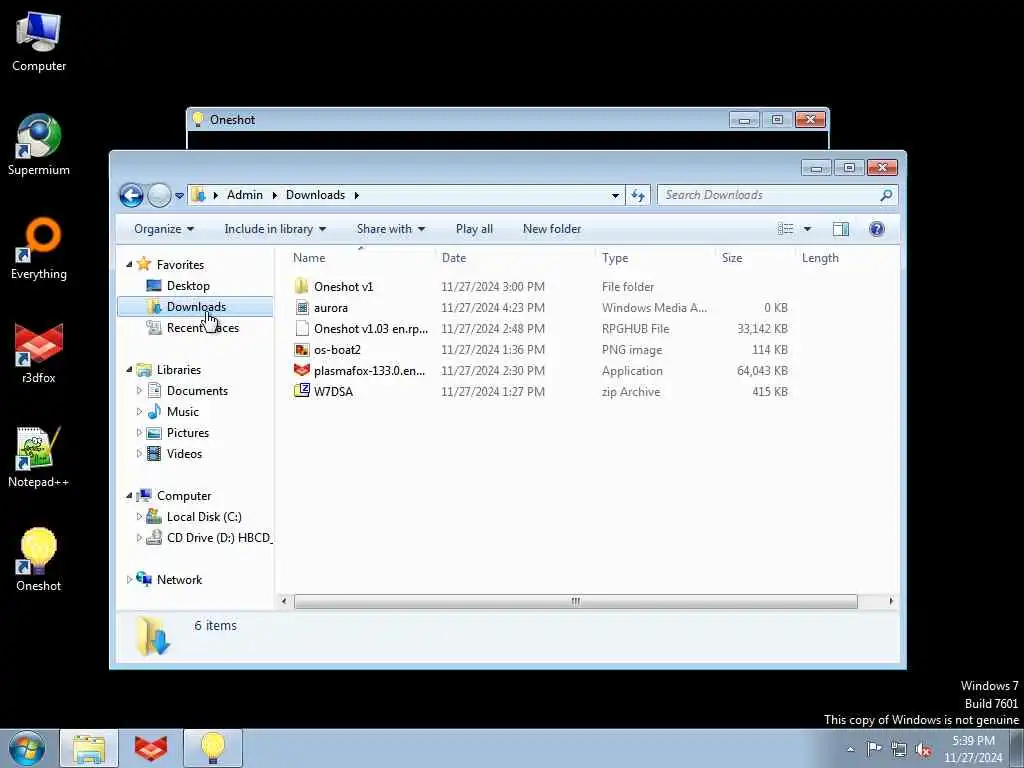Click Play all in the toolbar
Image resolution: width=1024 pixels, height=768 pixels.
[474, 229]
